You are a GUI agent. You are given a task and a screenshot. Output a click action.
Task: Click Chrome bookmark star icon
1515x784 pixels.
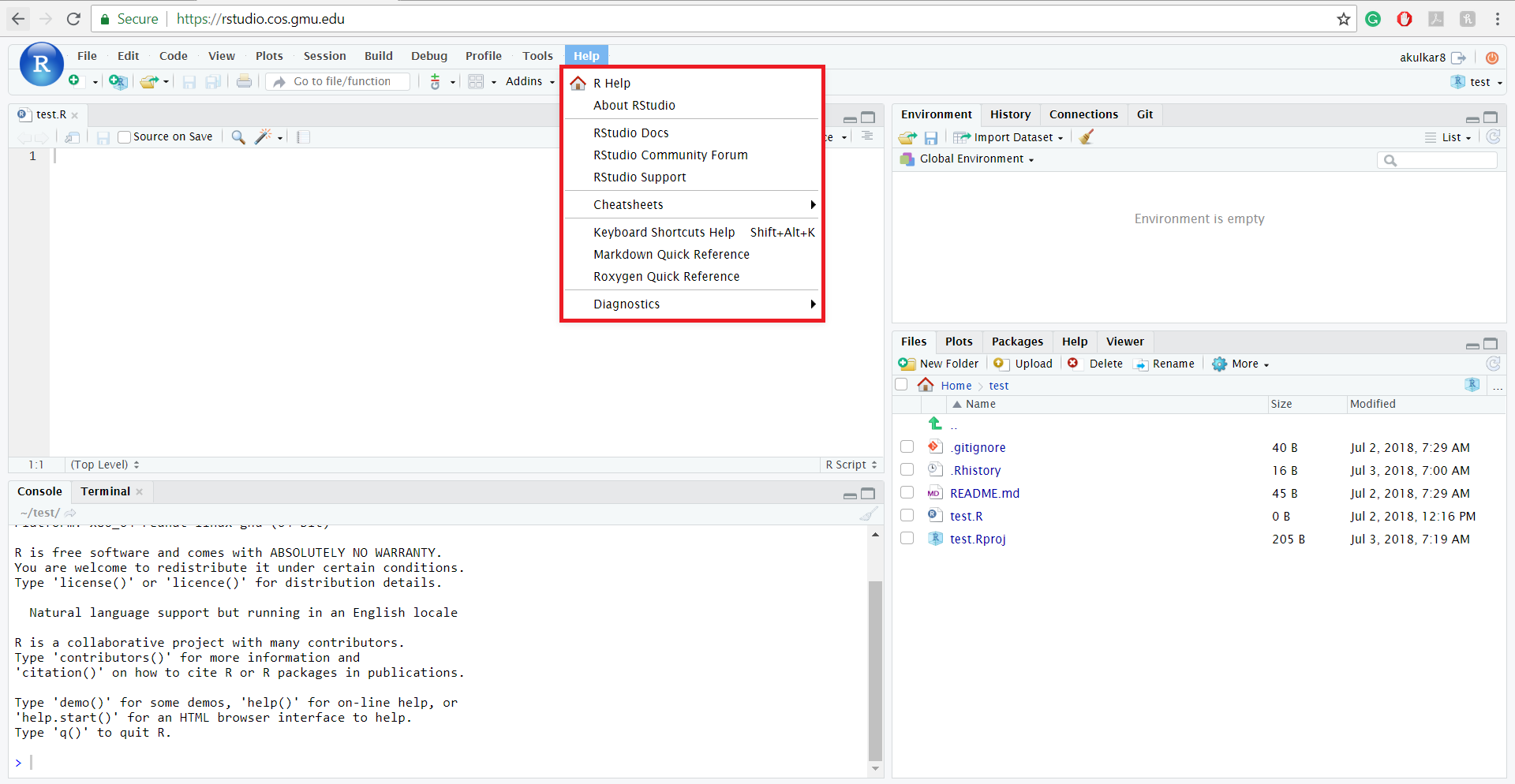1344,19
